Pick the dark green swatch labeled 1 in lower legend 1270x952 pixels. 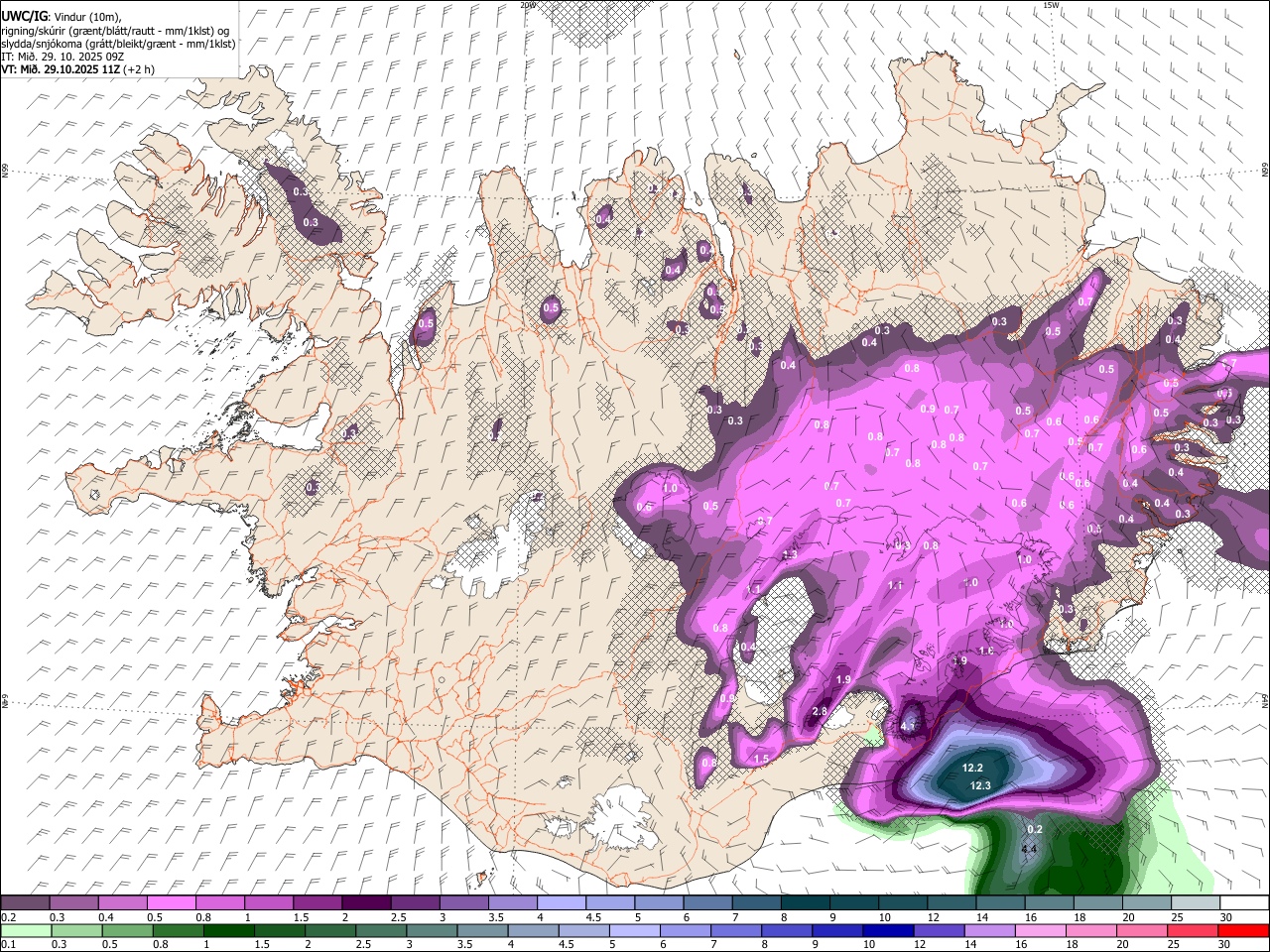(x=228, y=931)
